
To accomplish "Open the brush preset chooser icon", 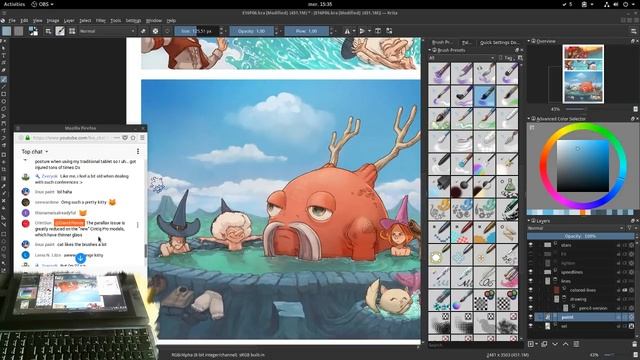I will click(72, 31).
